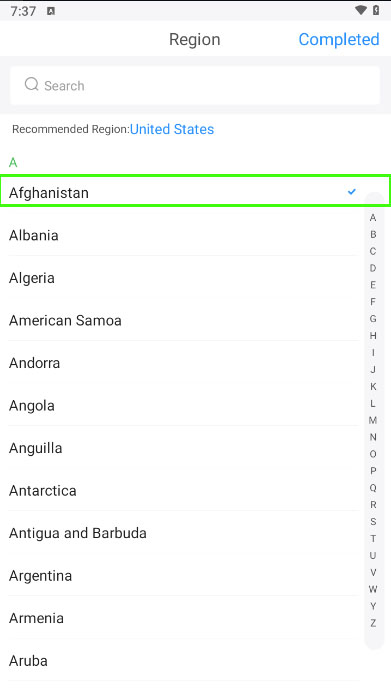Screen dimensions: 391x694
Task: Select Albania from the list
Action: 182,235
